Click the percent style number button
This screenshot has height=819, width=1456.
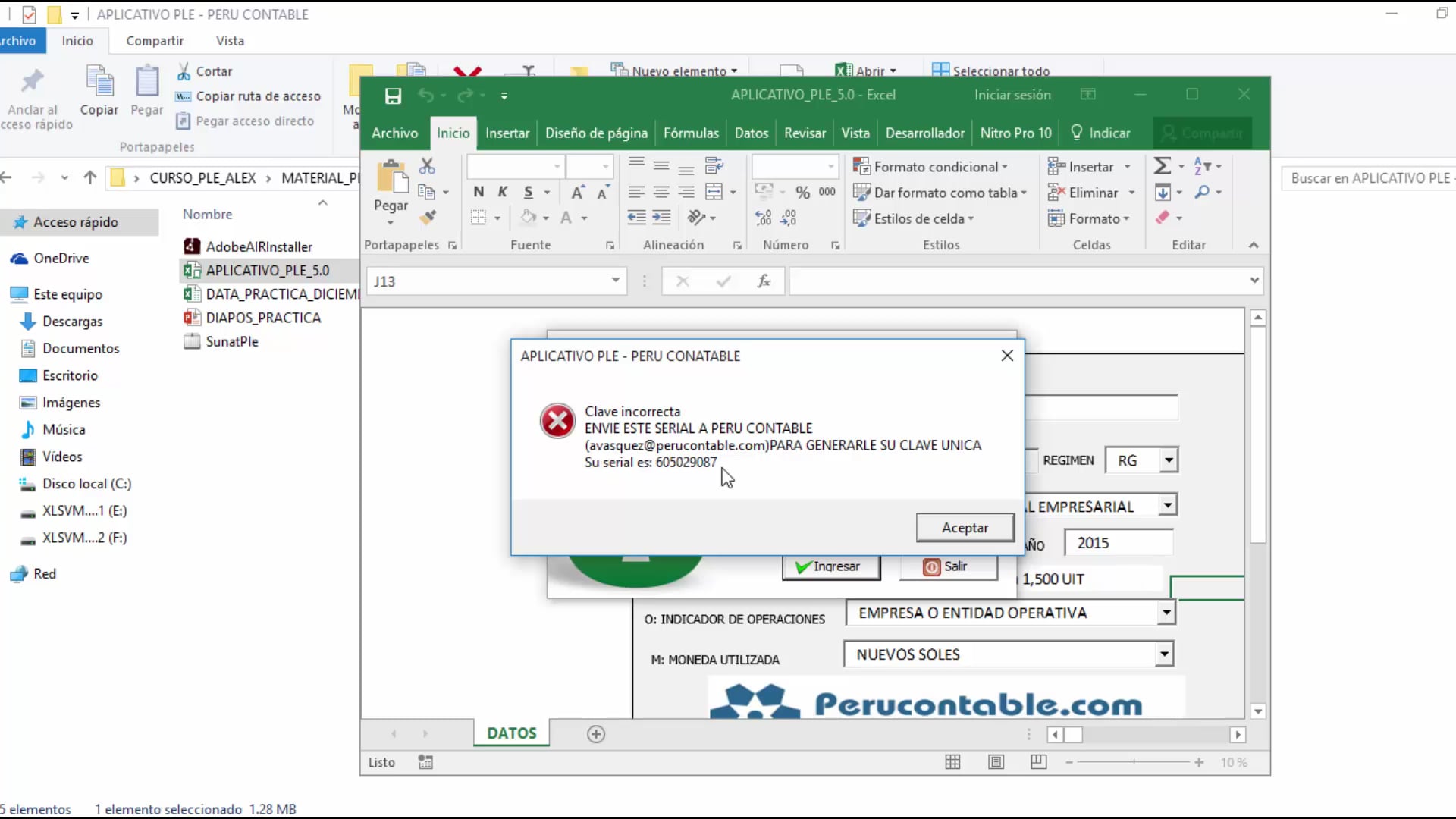click(802, 193)
